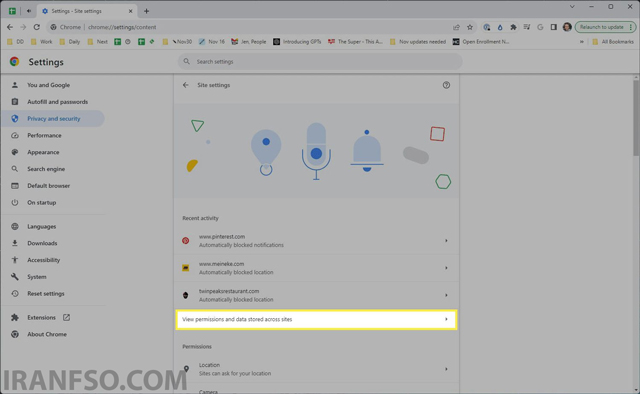
Task: Open The Super - This A... bookmark
Action: tap(356, 42)
